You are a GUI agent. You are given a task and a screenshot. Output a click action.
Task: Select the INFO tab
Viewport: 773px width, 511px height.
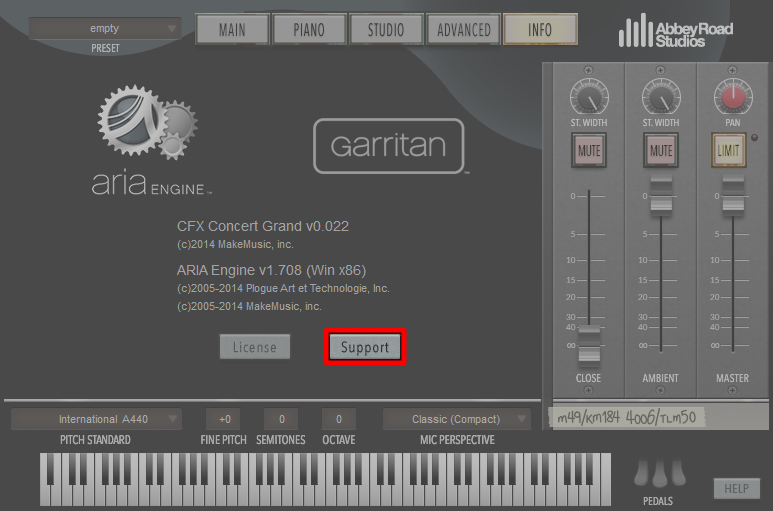(540, 30)
